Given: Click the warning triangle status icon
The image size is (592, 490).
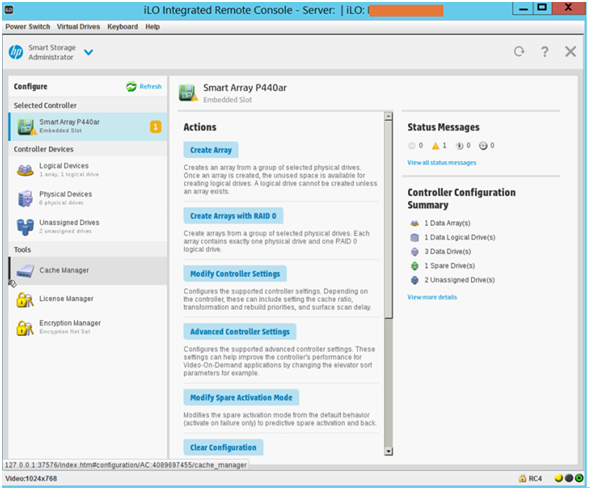Looking at the screenshot, I should click(435, 146).
